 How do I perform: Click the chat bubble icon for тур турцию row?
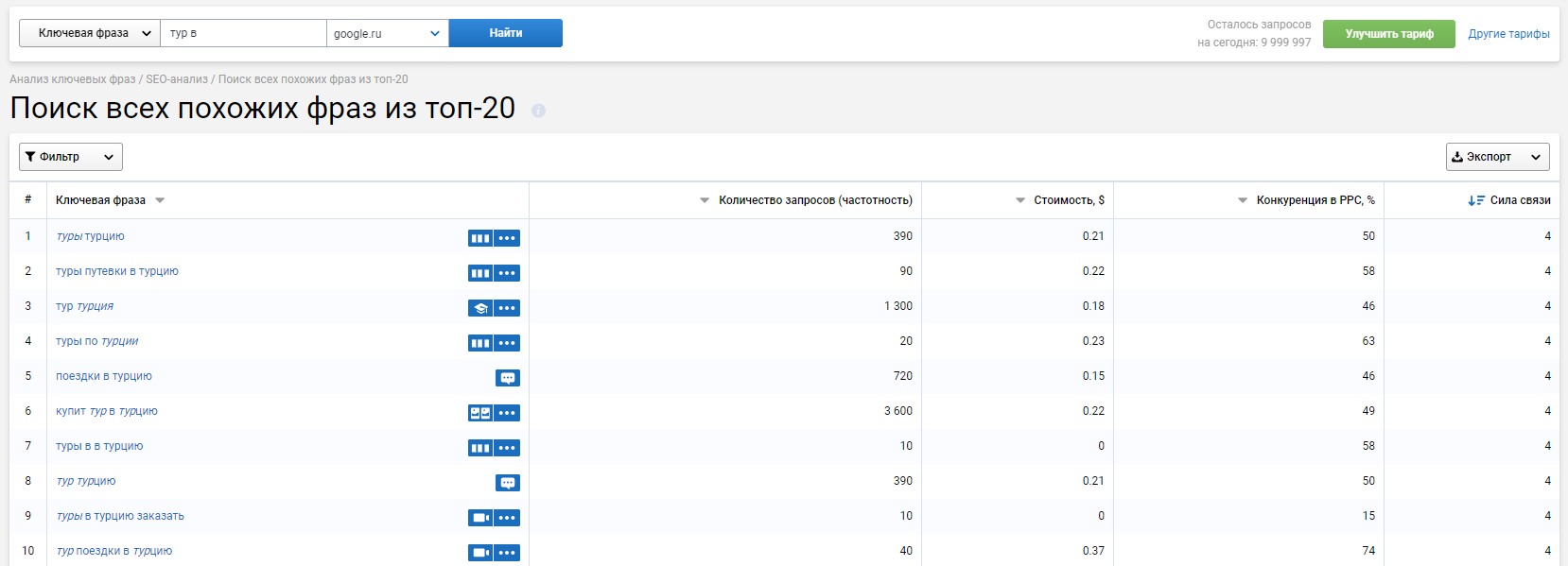coord(508,483)
